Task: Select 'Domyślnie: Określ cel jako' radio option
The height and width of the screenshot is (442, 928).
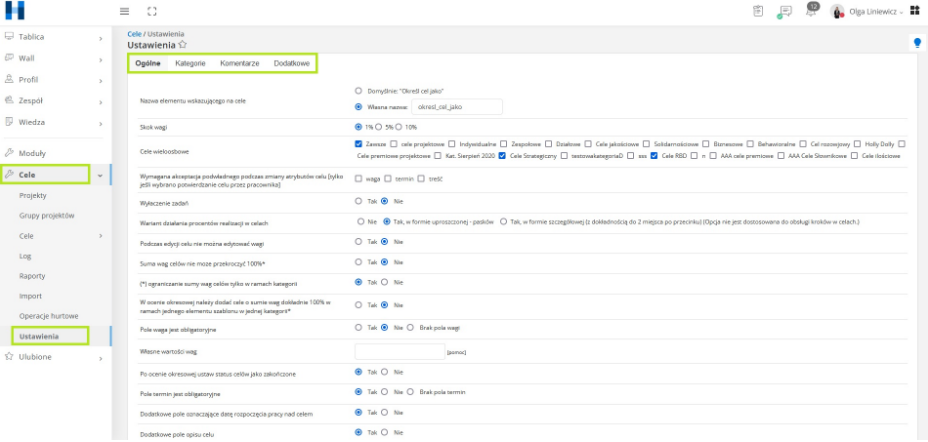Action: click(359, 90)
